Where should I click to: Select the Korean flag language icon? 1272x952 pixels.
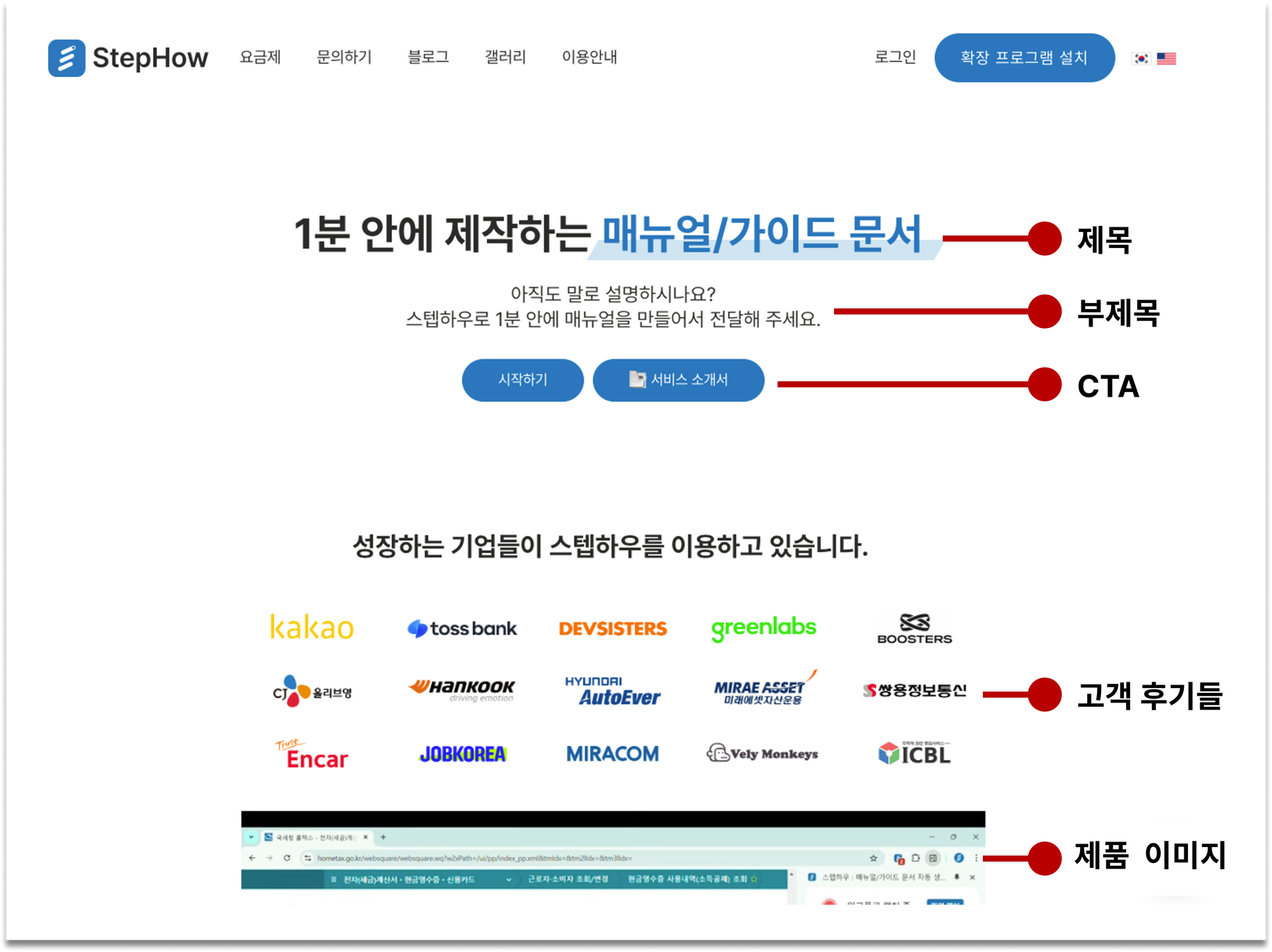[x=1141, y=58]
